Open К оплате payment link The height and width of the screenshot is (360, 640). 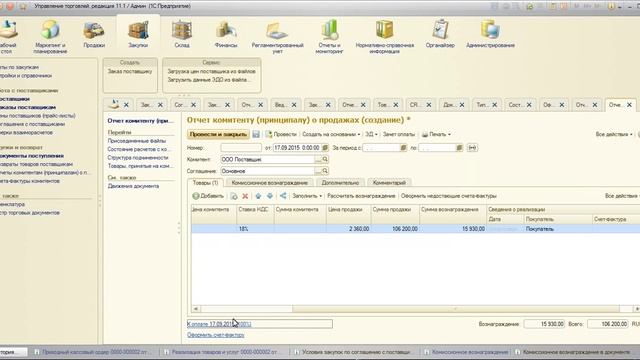pyautogui.click(x=219, y=324)
